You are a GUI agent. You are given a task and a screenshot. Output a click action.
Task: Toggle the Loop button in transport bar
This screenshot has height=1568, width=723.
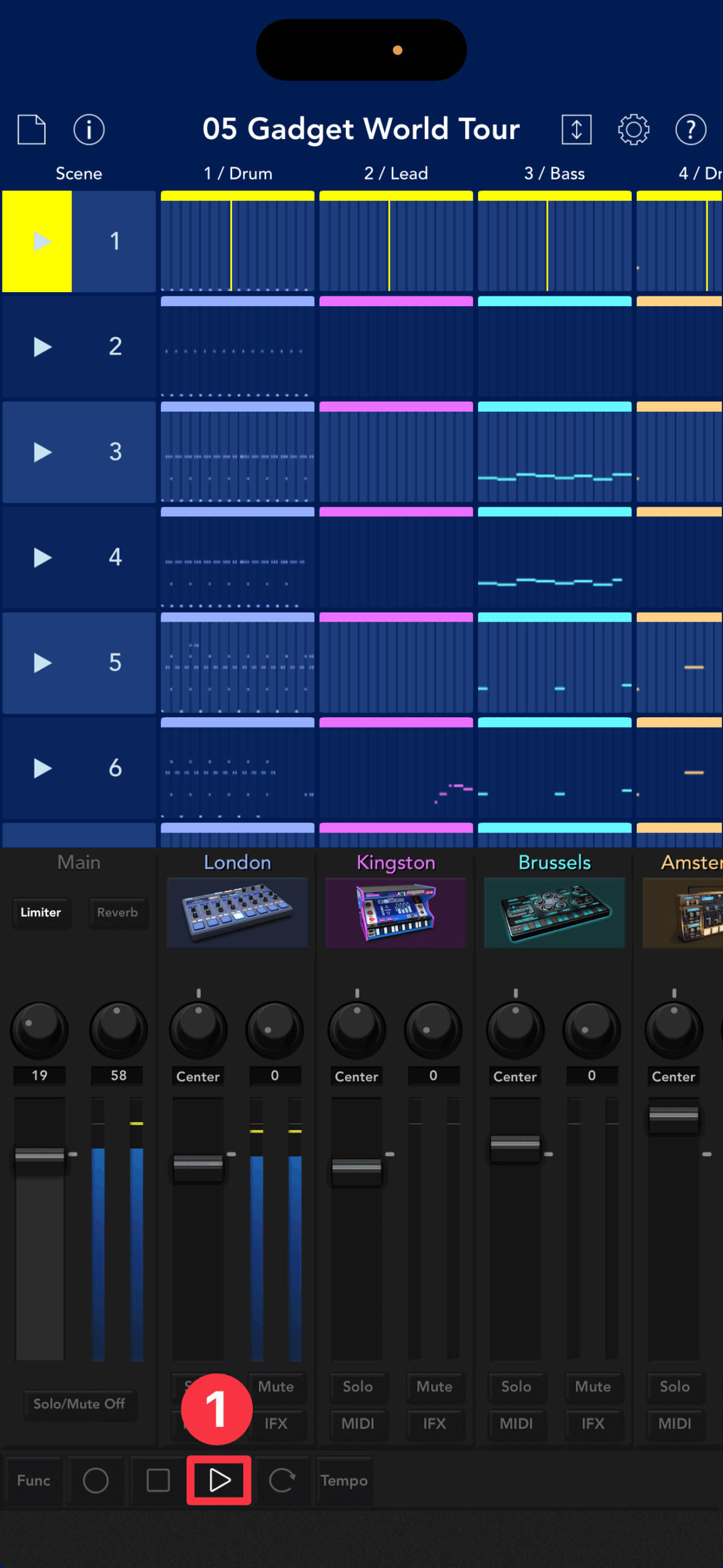[282, 1480]
